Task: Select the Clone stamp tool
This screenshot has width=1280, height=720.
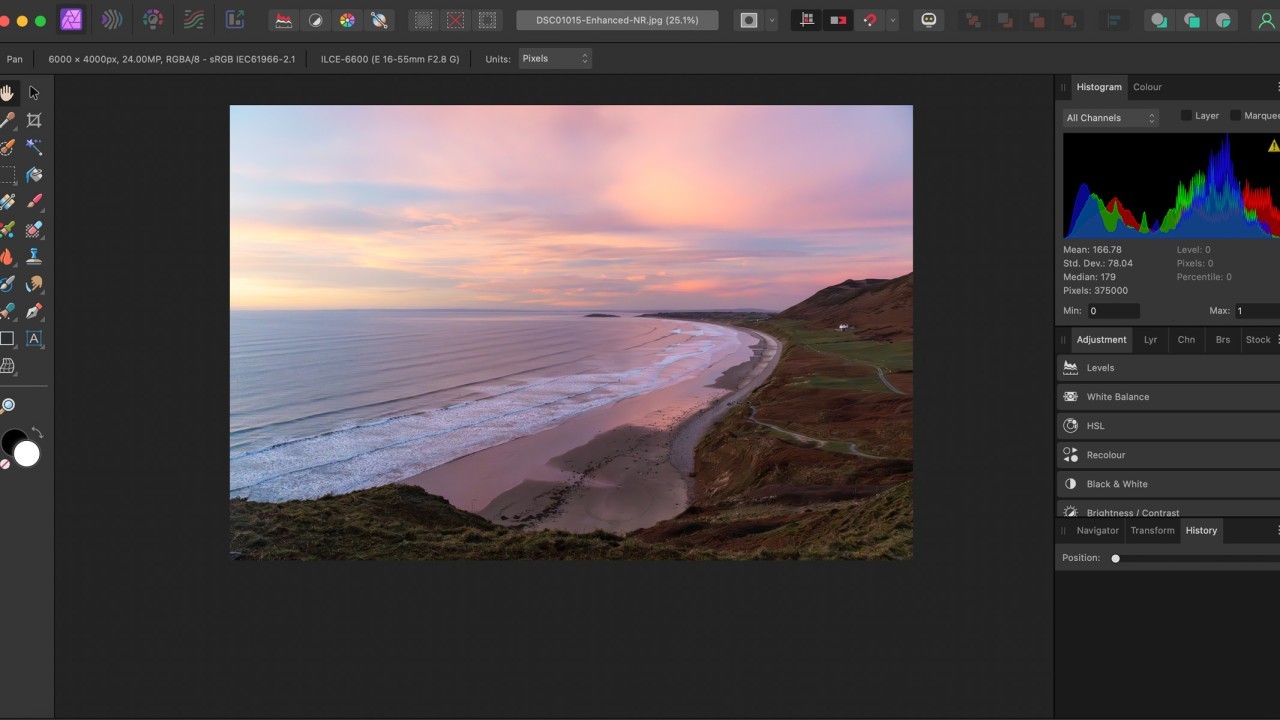Action: 34,257
